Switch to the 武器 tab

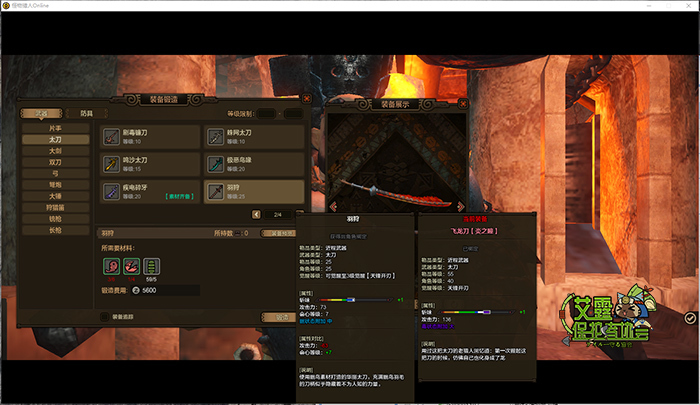coord(43,114)
